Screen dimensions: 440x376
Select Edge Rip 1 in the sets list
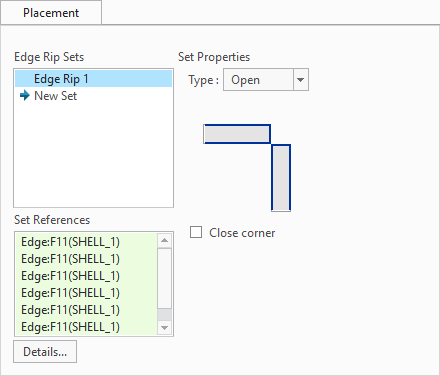pos(93,79)
